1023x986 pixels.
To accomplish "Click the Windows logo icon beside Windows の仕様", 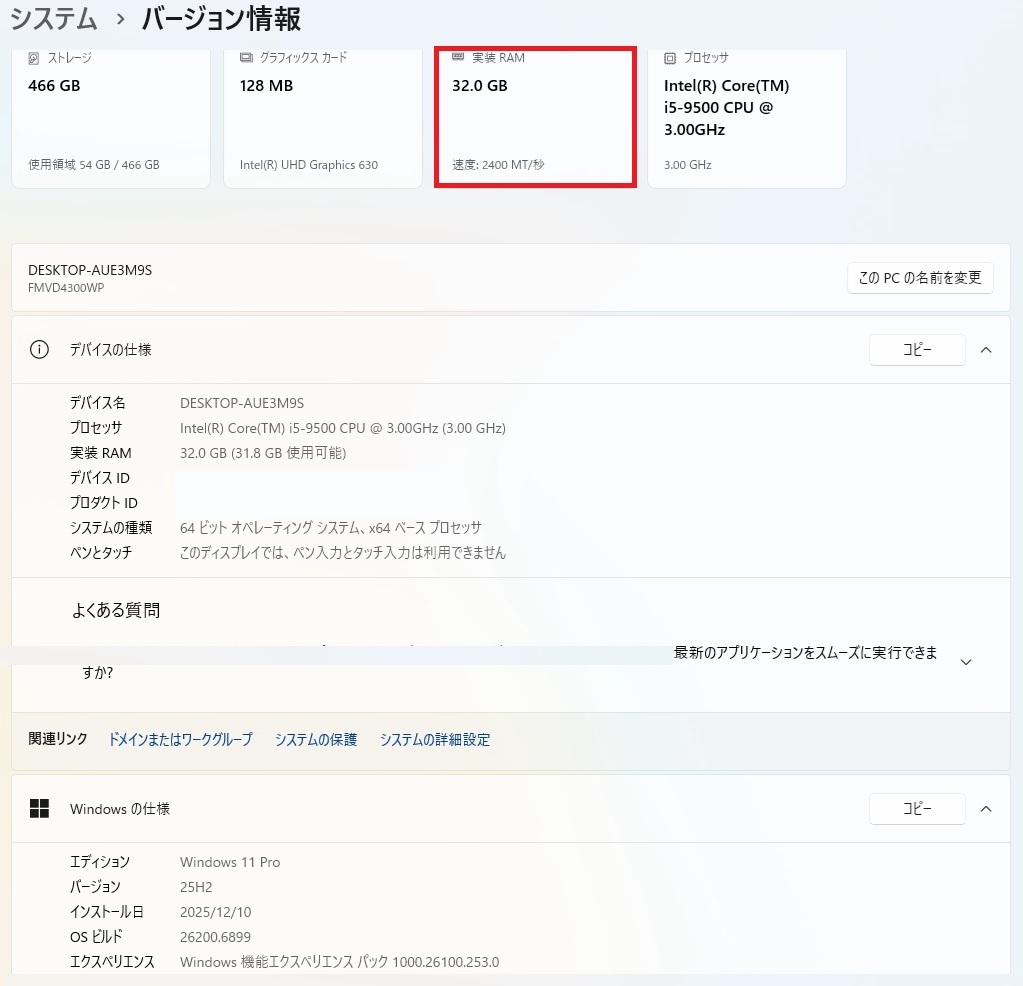I will (x=39, y=809).
